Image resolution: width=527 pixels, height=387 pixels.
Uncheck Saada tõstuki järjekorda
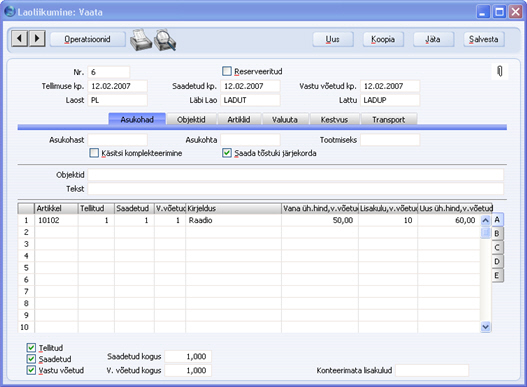[227, 153]
